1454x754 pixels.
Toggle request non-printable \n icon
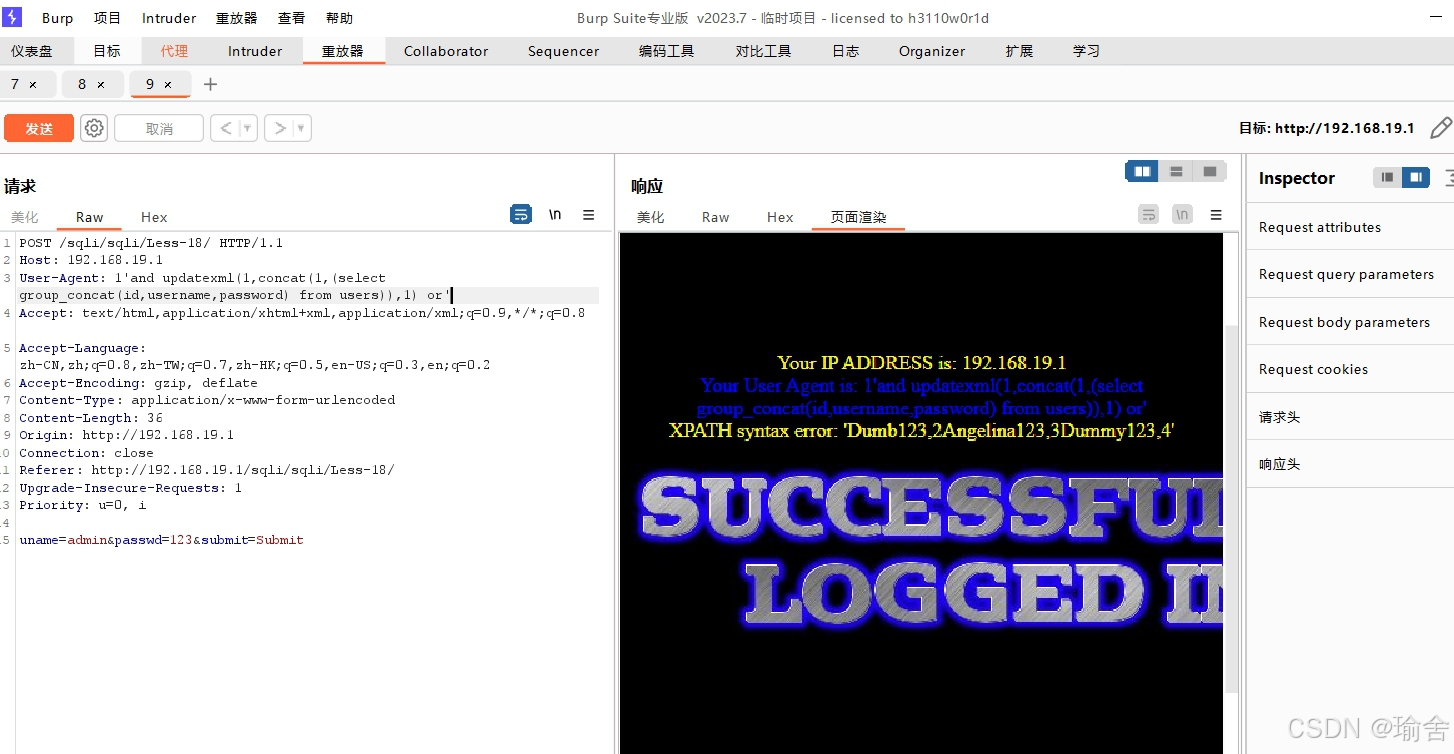click(555, 215)
